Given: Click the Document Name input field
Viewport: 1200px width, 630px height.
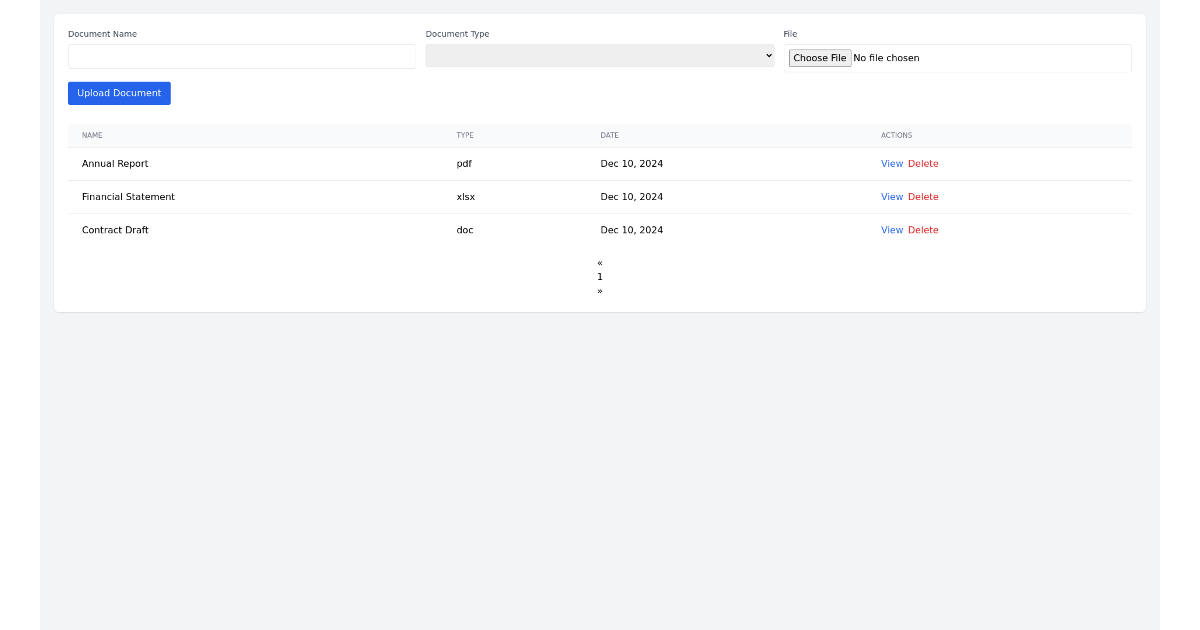Looking at the screenshot, I should point(241,56).
